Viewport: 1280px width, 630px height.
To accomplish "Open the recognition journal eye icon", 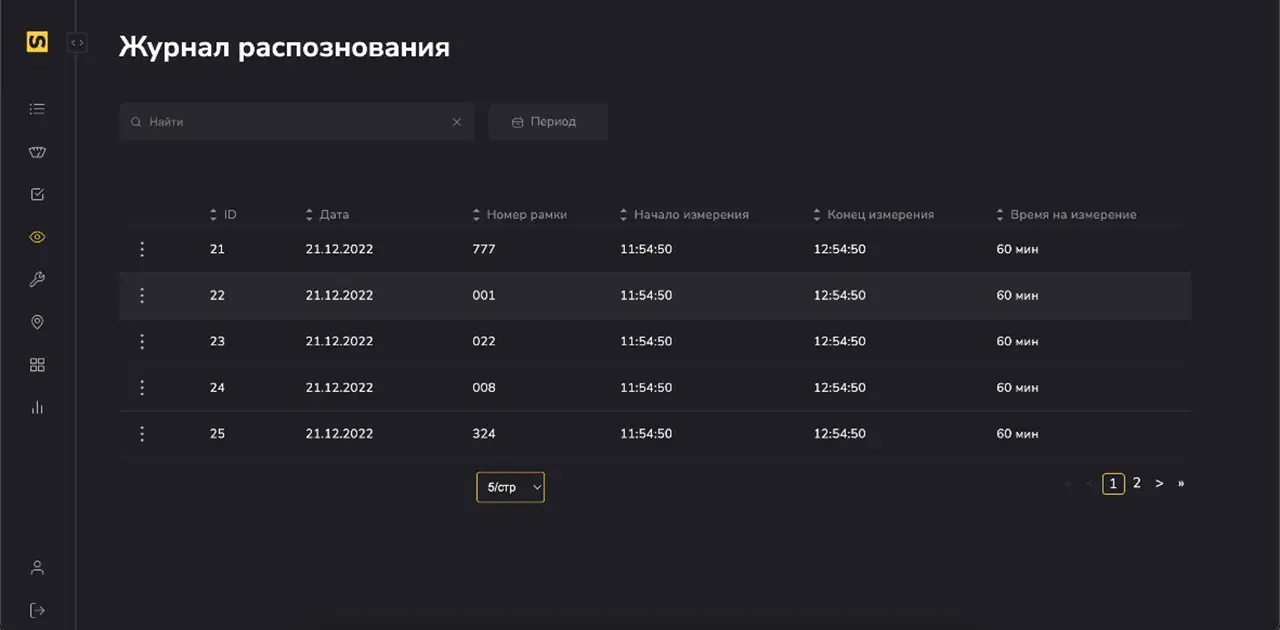I will tap(37, 237).
